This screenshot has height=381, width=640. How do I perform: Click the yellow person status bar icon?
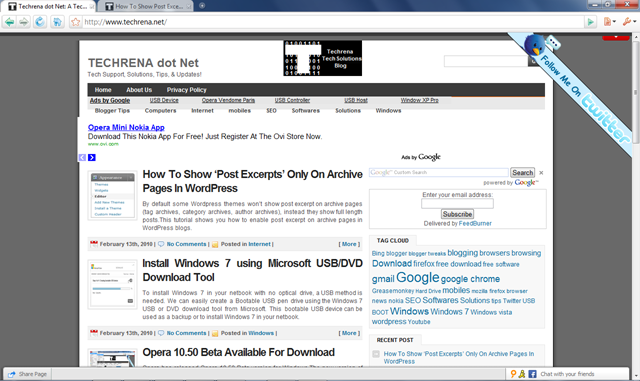point(522,374)
